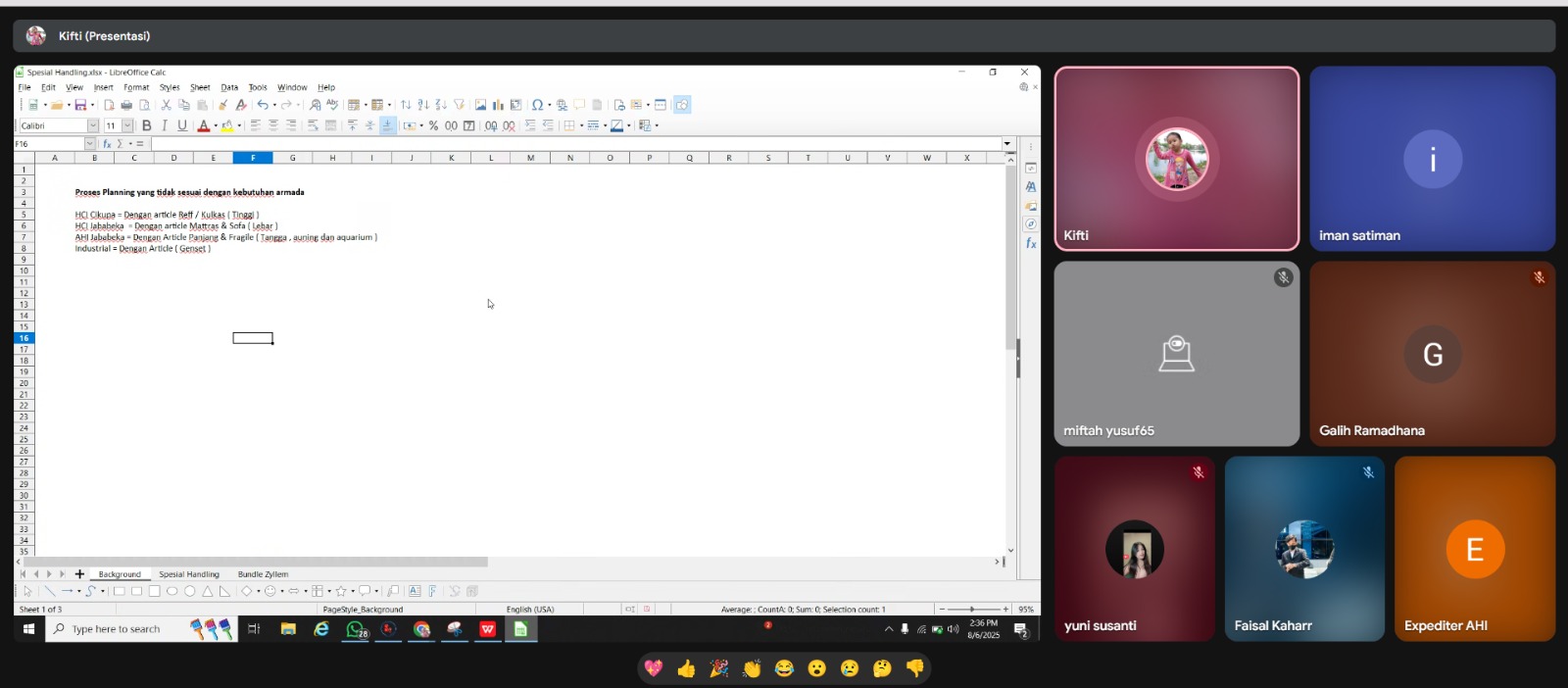Toggle Italic formatting
1568x688 pixels.
click(165, 125)
